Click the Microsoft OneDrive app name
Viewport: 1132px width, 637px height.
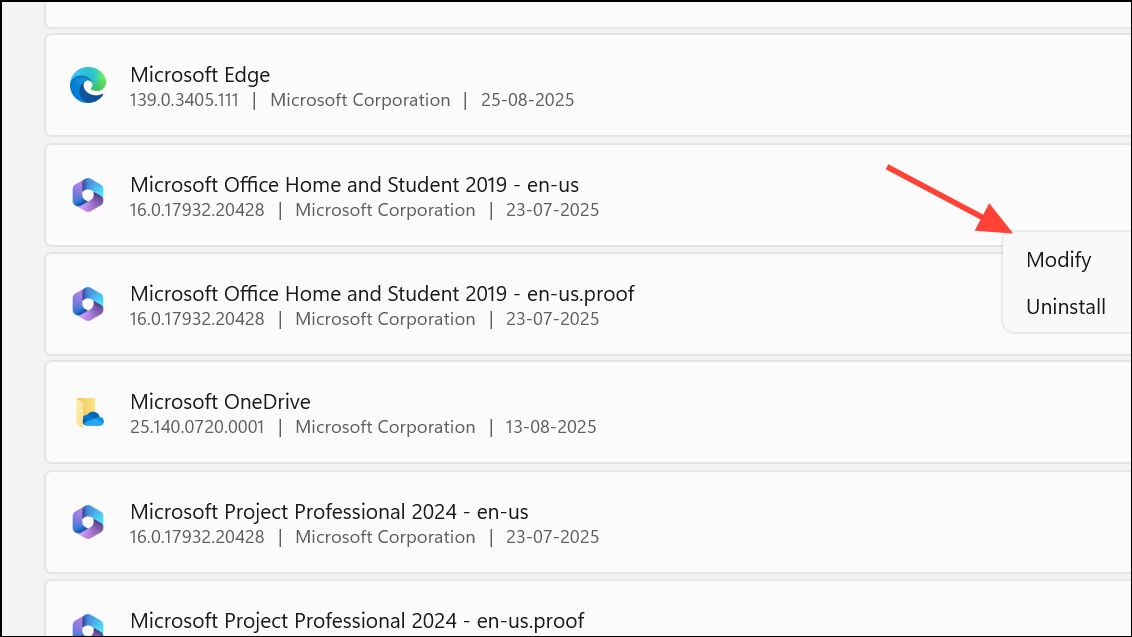coord(219,401)
